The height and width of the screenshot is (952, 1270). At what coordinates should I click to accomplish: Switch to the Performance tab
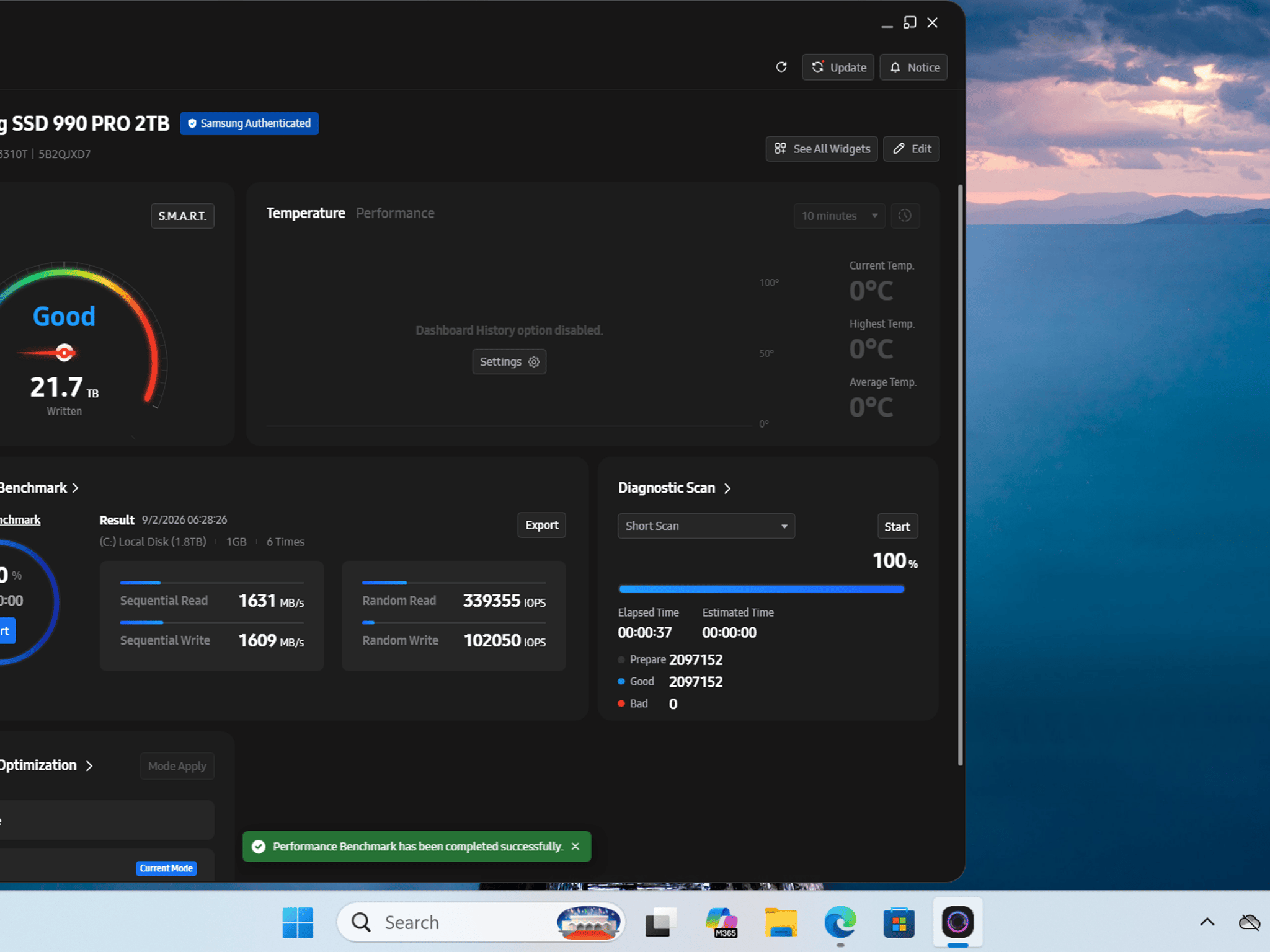pyautogui.click(x=395, y=213)
